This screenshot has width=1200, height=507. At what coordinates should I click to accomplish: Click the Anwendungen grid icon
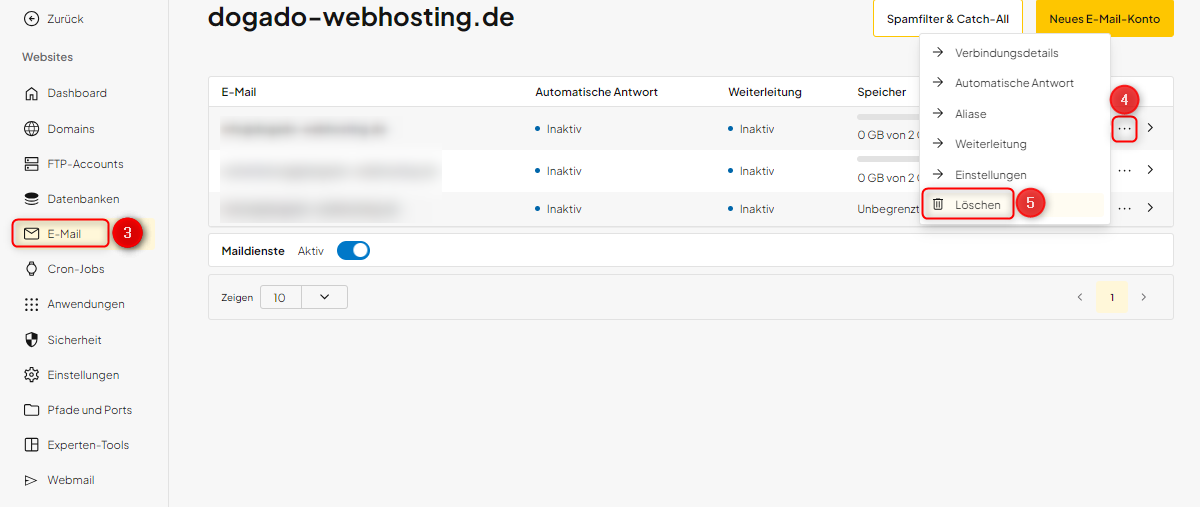(x=31, y=304)
